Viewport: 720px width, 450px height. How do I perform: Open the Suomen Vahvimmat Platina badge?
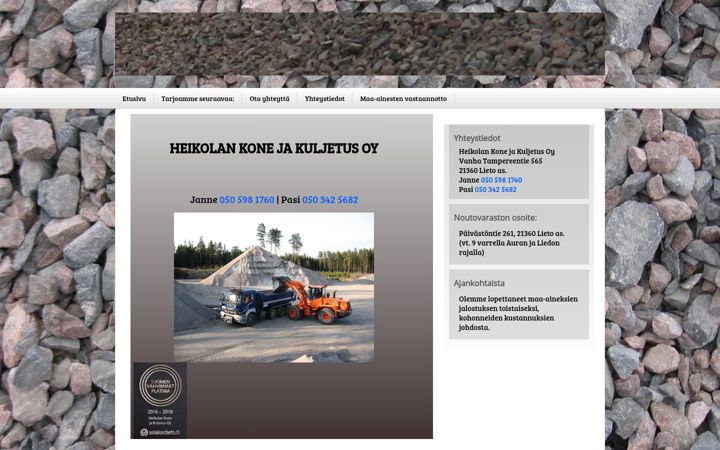pos(160,400)
